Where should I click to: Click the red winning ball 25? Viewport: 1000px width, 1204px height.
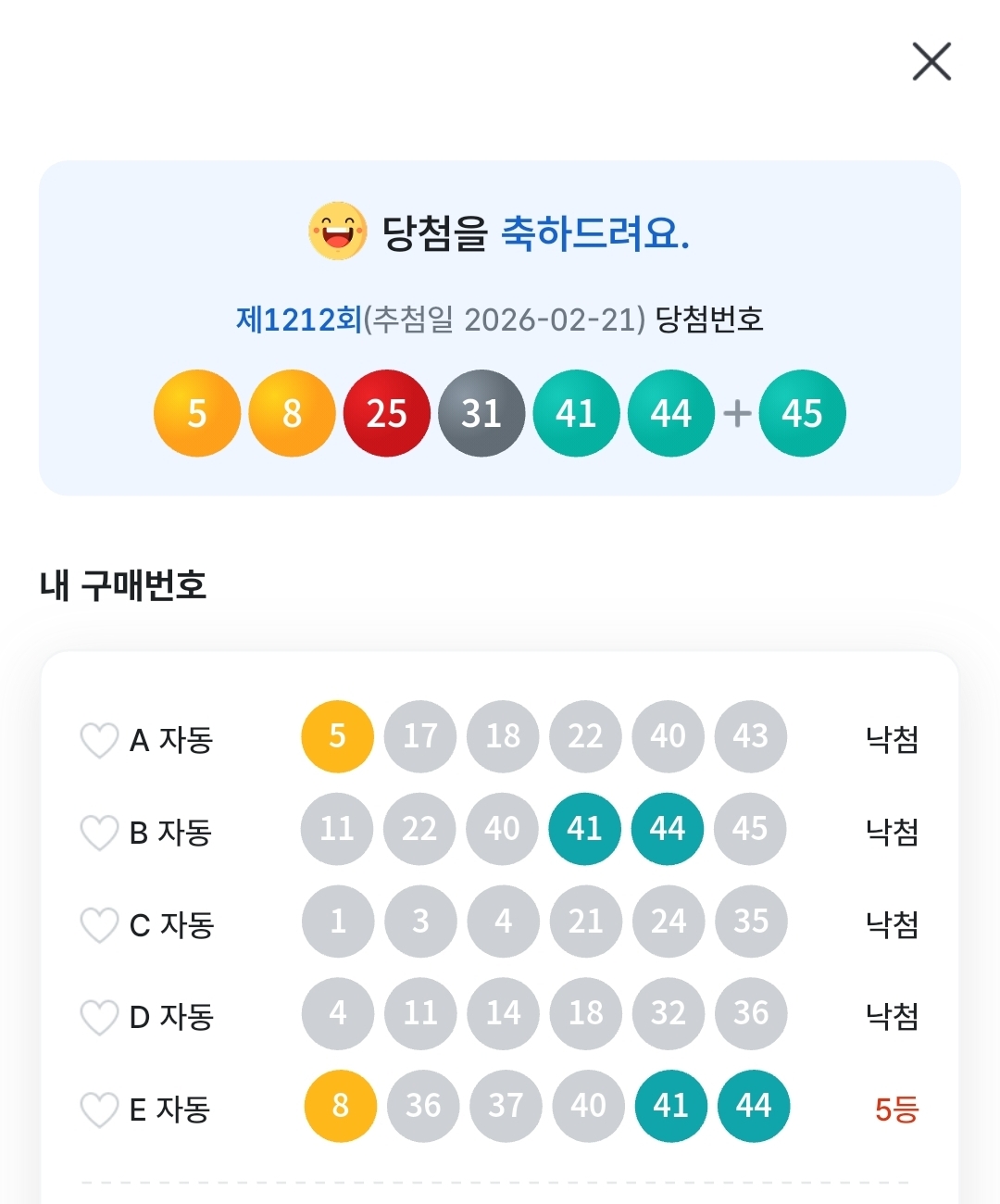(387, 413)
